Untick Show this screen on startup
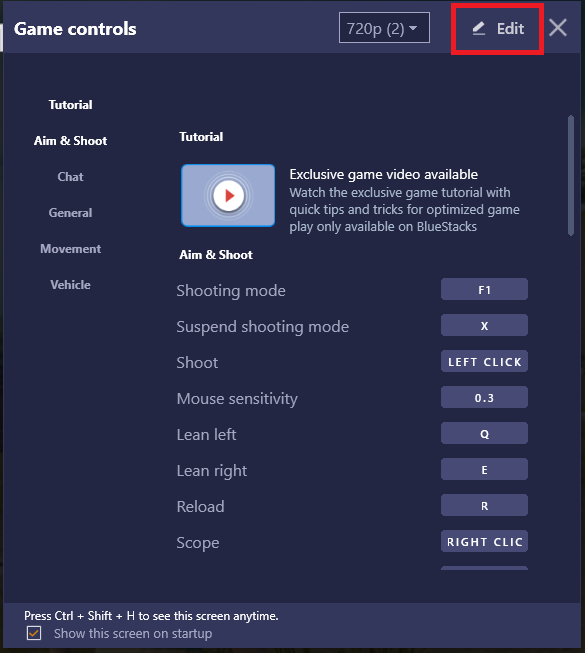This screenshot has height=653, width=585. [x=34, y=633]
